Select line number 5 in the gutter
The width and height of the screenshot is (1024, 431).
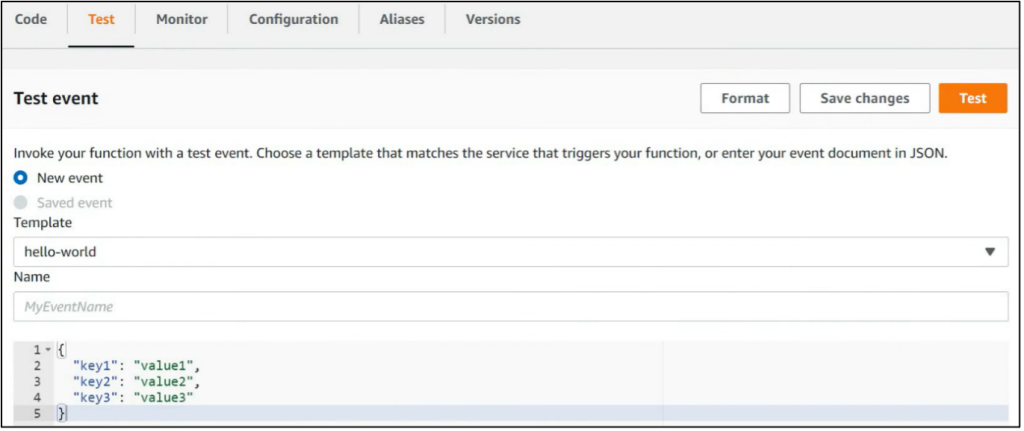tap(37, 413)
